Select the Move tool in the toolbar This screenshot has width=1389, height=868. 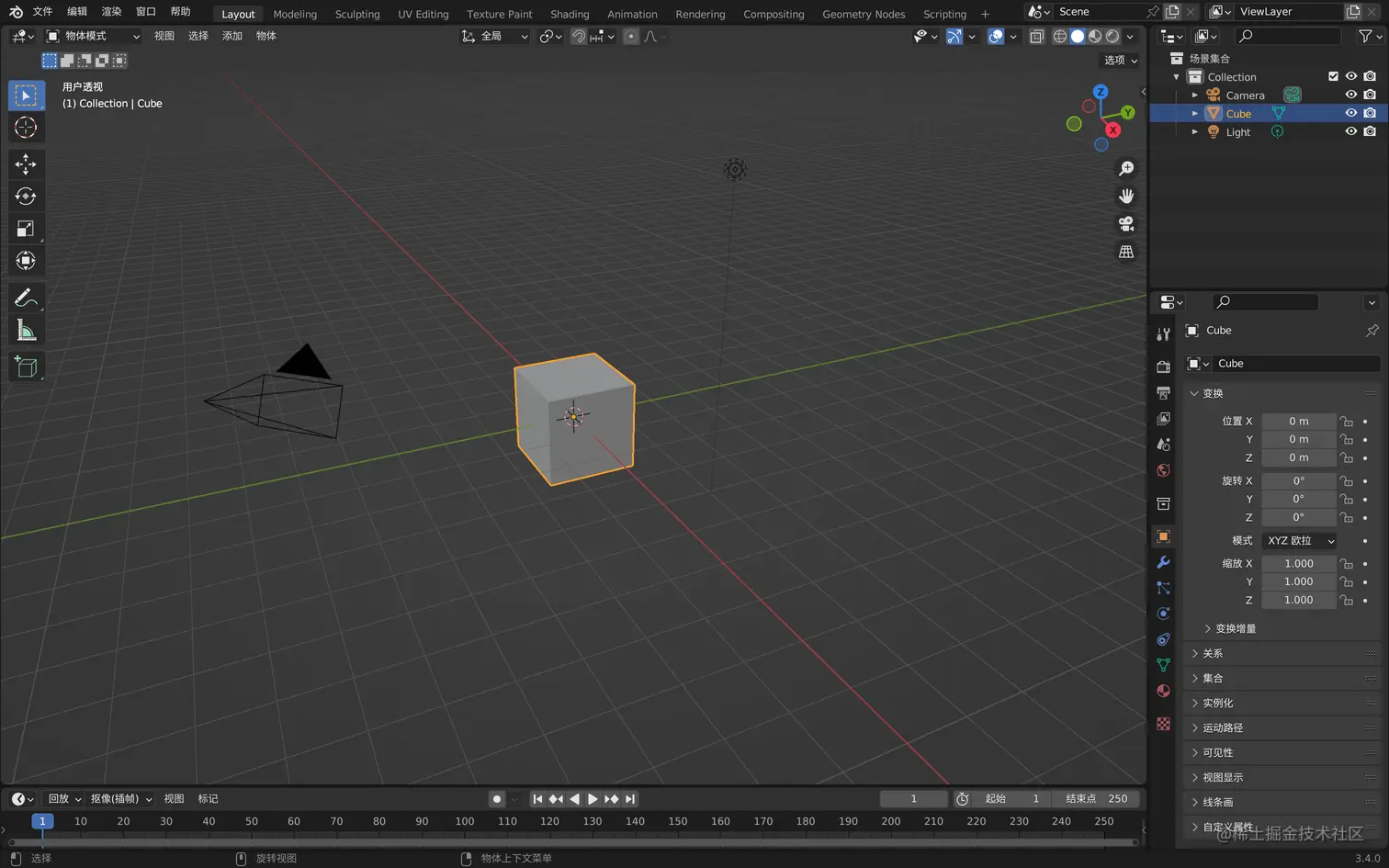click(26, 163)
